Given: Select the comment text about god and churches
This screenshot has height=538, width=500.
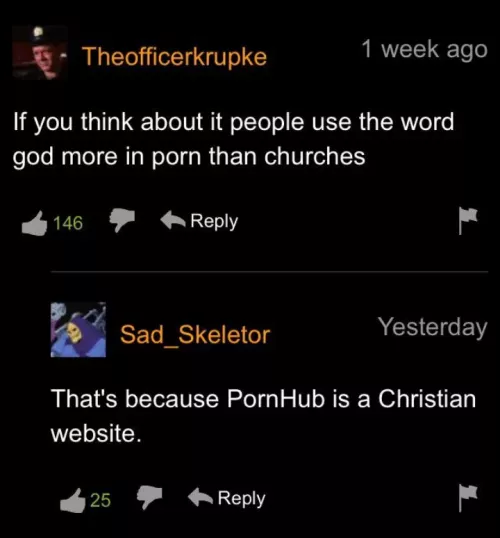Looking at the screenshot, I should click(x=234, y=139).
